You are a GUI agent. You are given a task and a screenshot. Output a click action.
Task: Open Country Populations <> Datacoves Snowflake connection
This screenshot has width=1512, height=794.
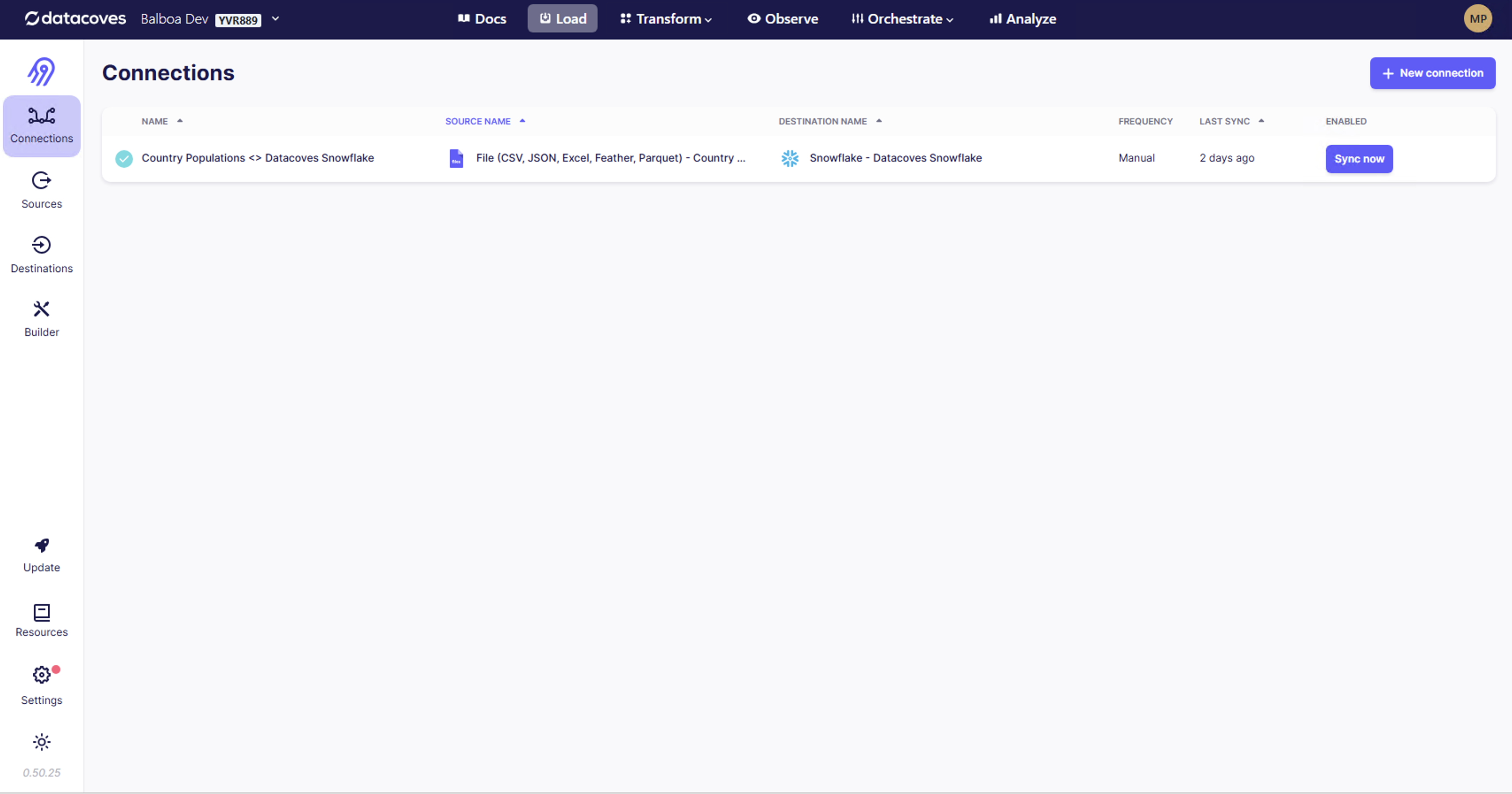[x=258, y=158]
